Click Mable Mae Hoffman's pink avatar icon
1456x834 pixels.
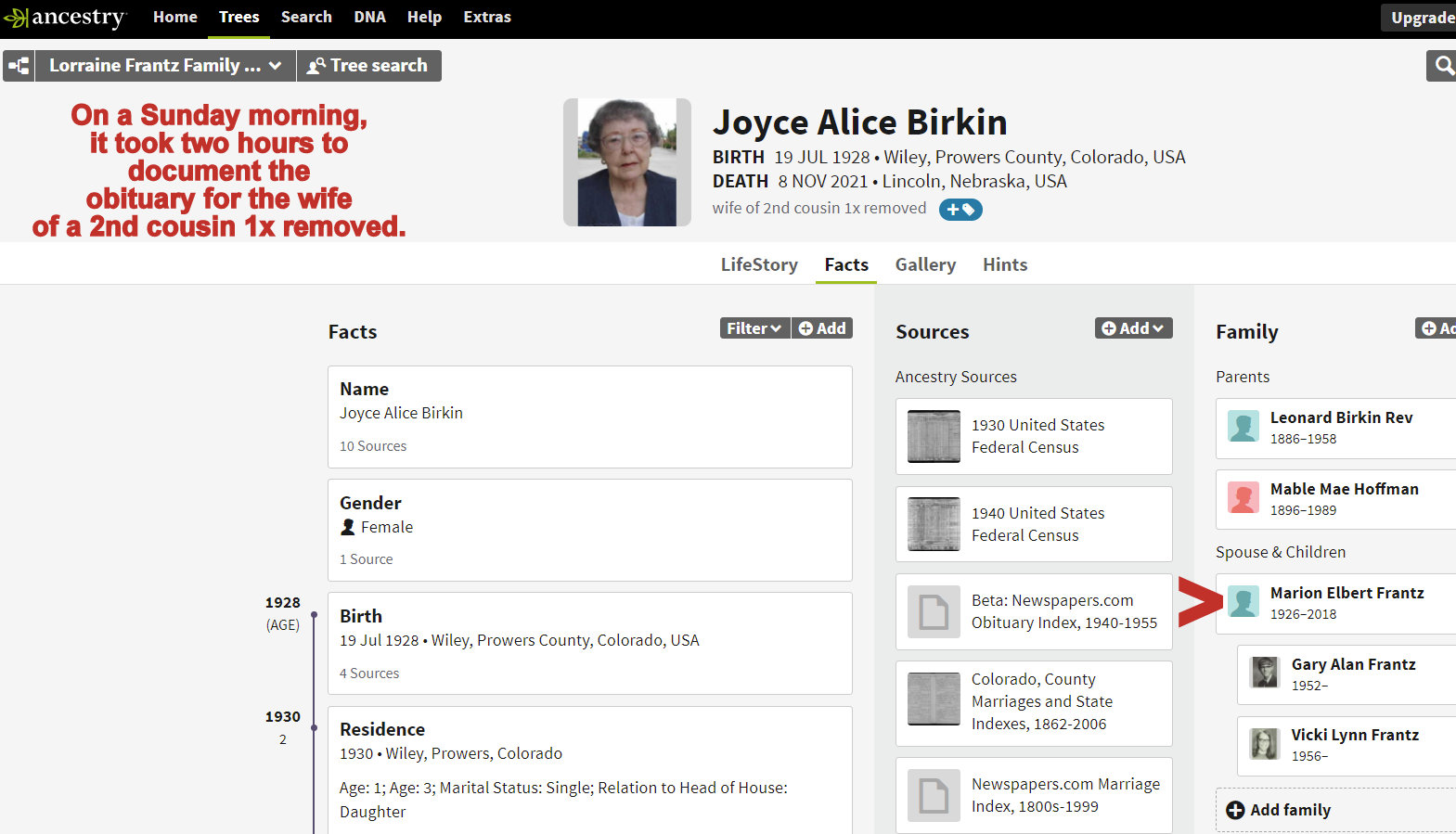click(x=1243, y=498)
